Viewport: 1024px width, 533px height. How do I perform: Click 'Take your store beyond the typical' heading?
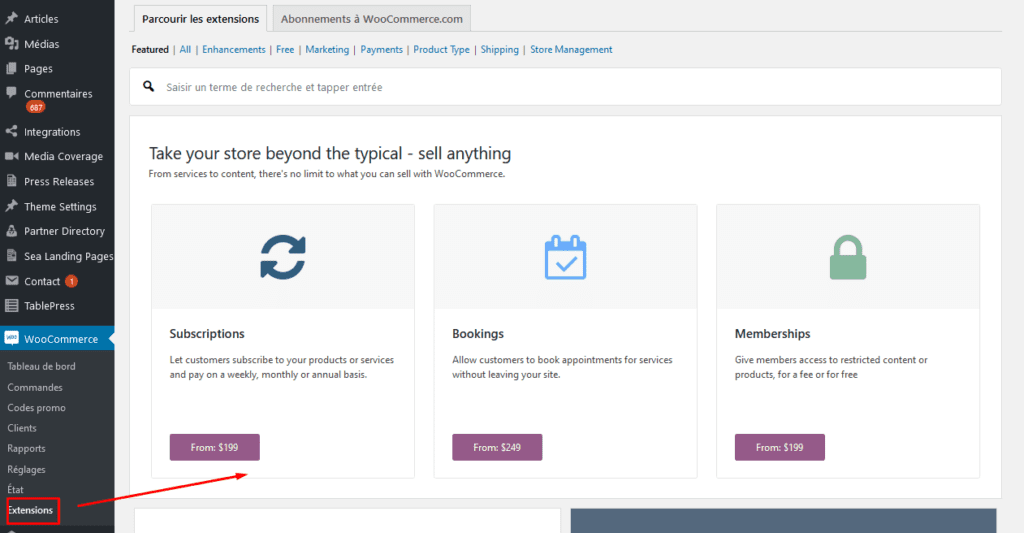[330, 153]
